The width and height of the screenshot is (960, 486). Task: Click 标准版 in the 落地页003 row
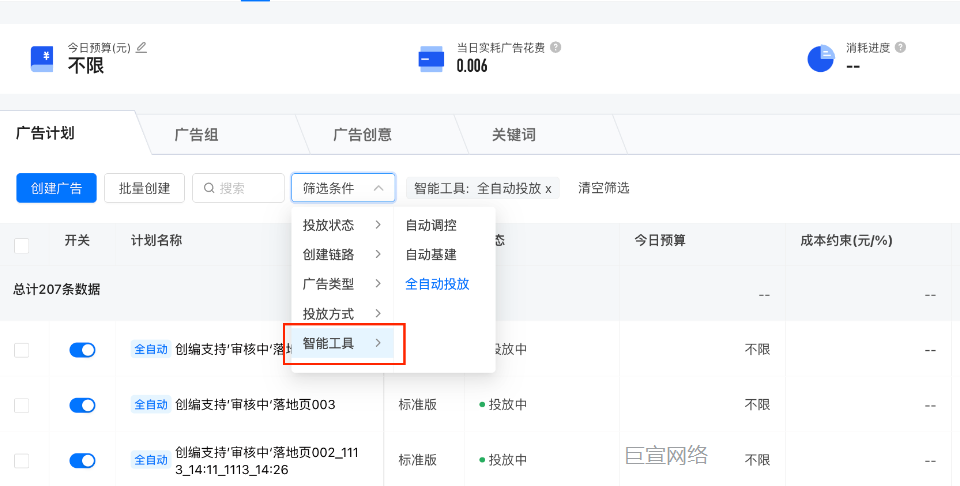[418, 405]
